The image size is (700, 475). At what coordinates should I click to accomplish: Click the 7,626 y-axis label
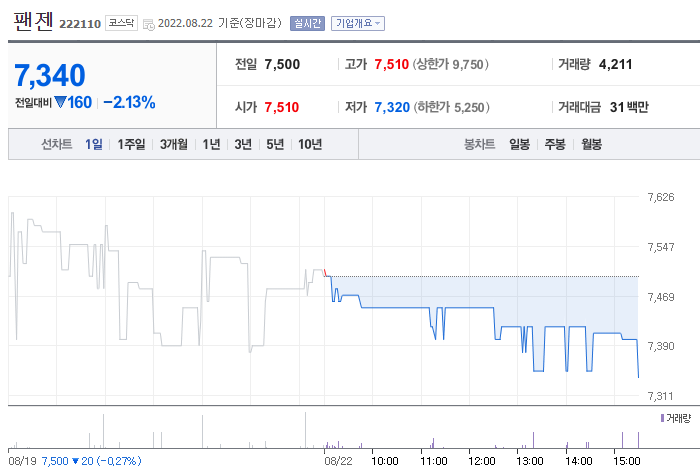661,197
